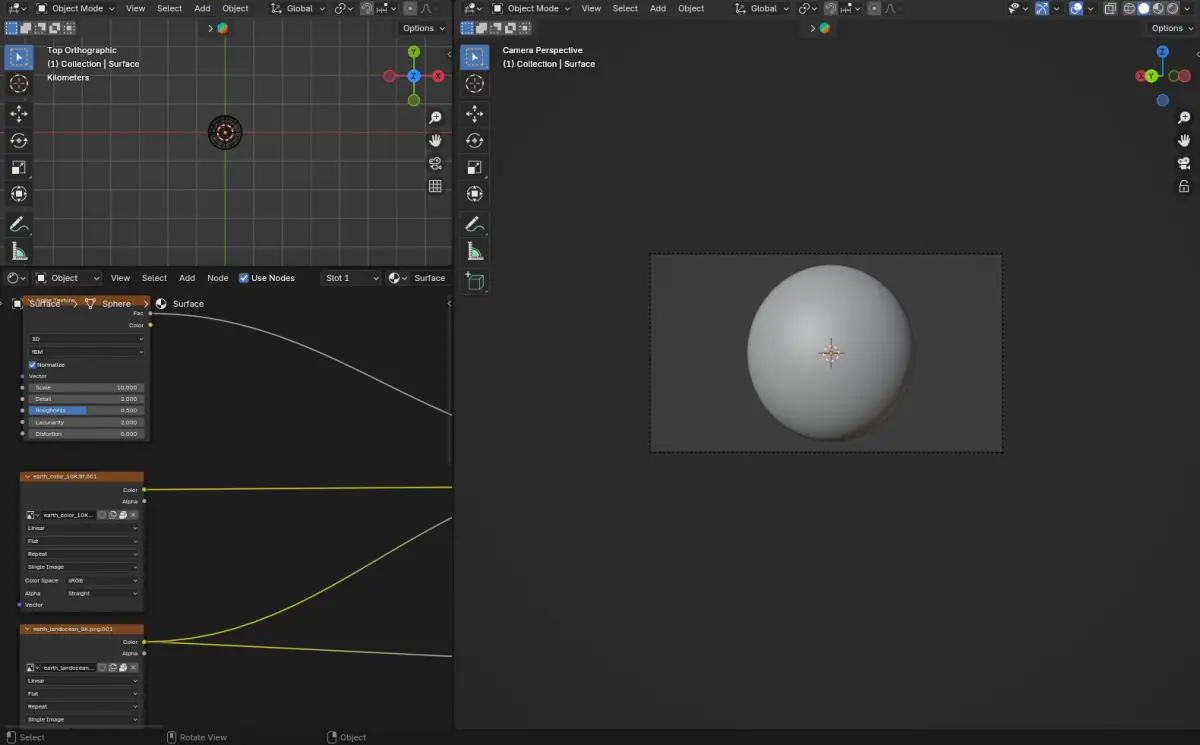The width and height of the screenshot is (1200, 745).
Task: Switch to Solid shading in right viewport
Action: point(1144,8)
